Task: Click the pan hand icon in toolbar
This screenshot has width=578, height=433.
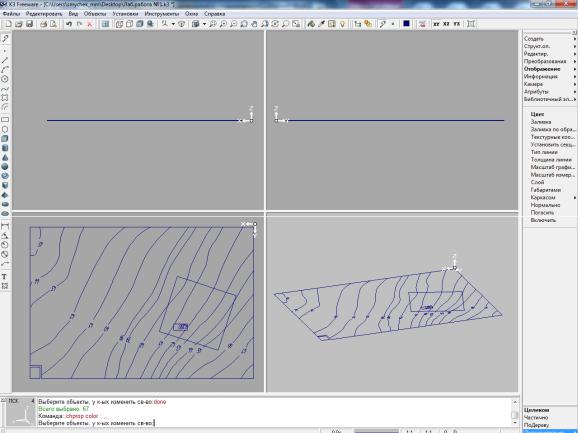Action: coord(254,24)
